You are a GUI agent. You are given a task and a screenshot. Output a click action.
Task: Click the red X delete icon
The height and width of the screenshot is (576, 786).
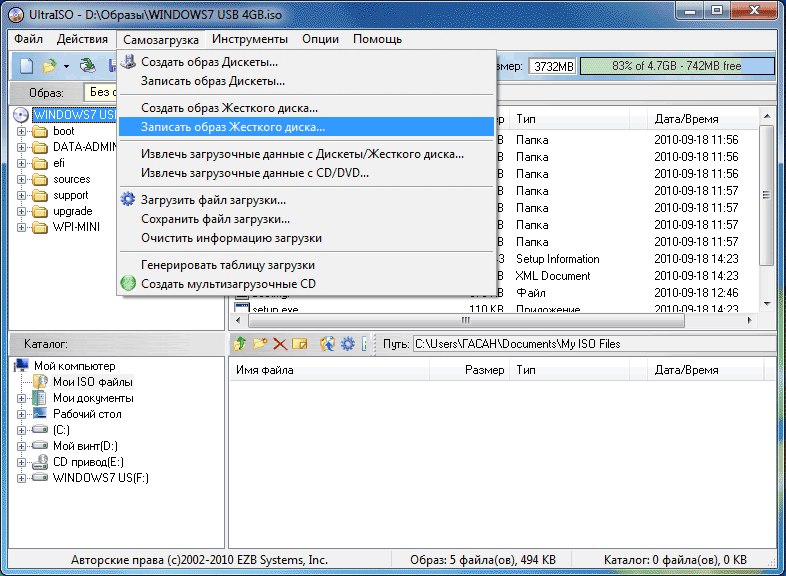click(280, 344)
